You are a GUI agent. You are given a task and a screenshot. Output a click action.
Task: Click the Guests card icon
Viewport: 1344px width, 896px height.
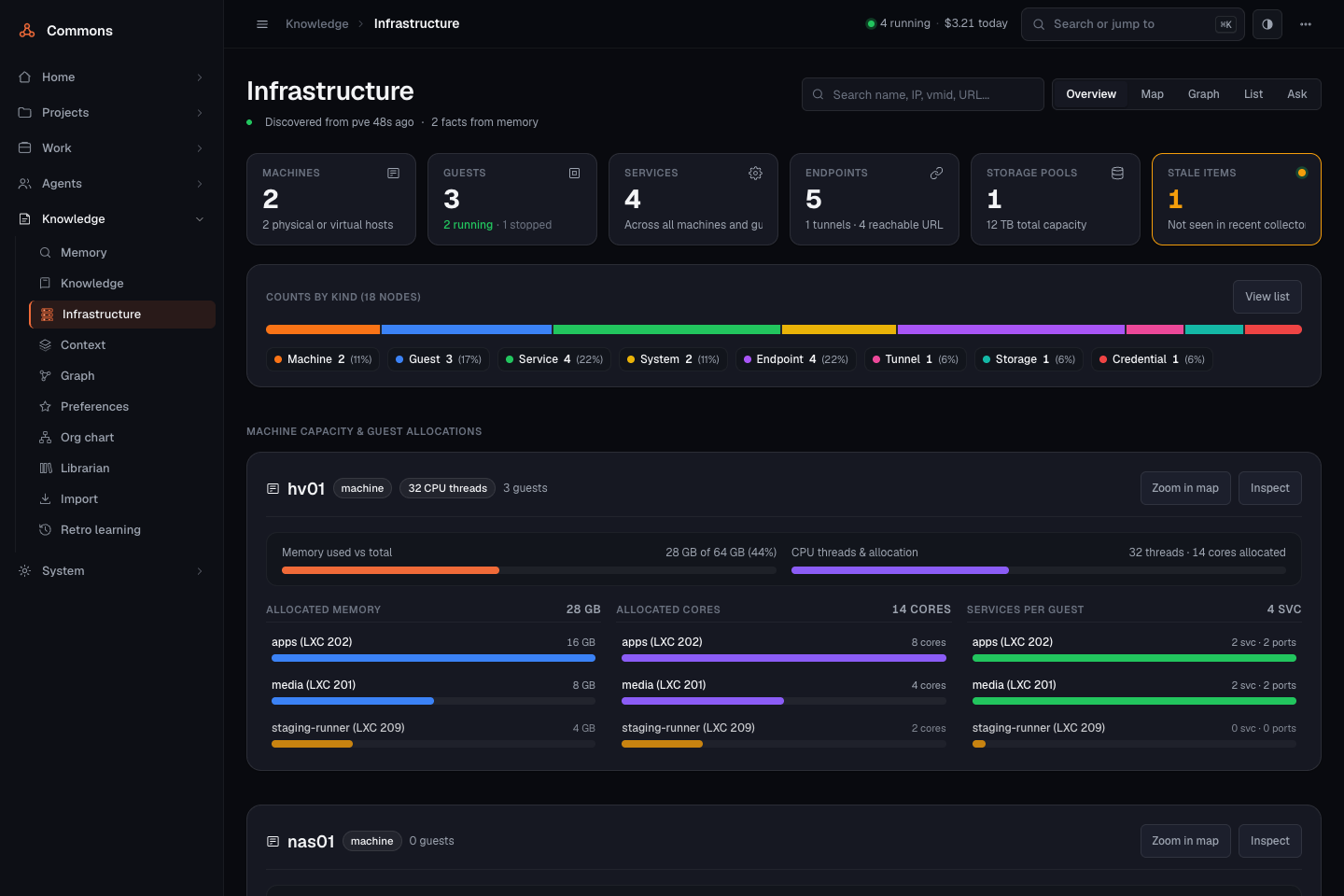coord(574,174)
